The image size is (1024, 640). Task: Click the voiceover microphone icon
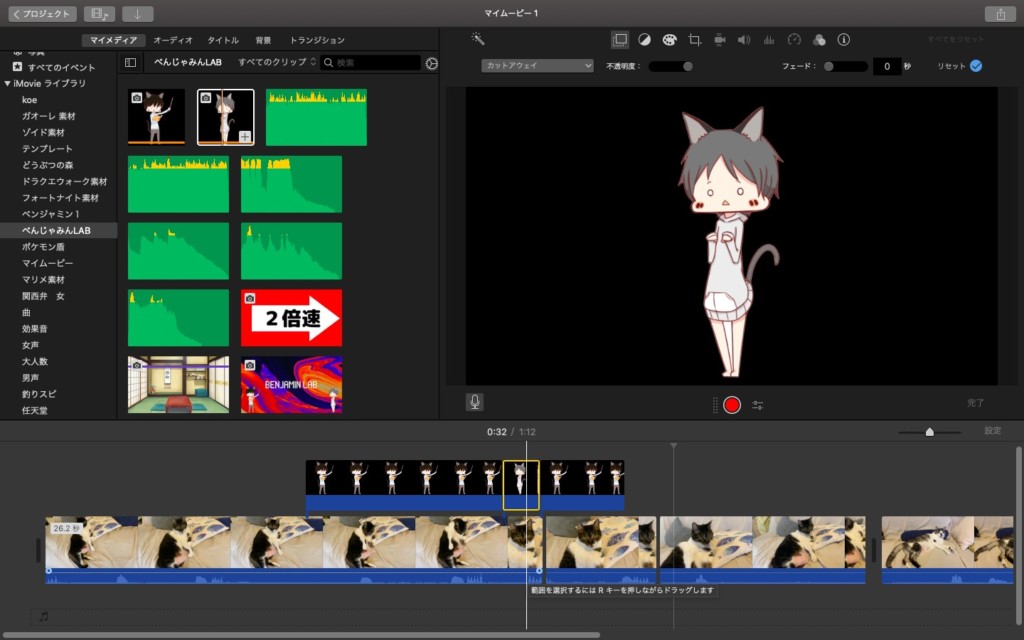(x=475, y=402)
